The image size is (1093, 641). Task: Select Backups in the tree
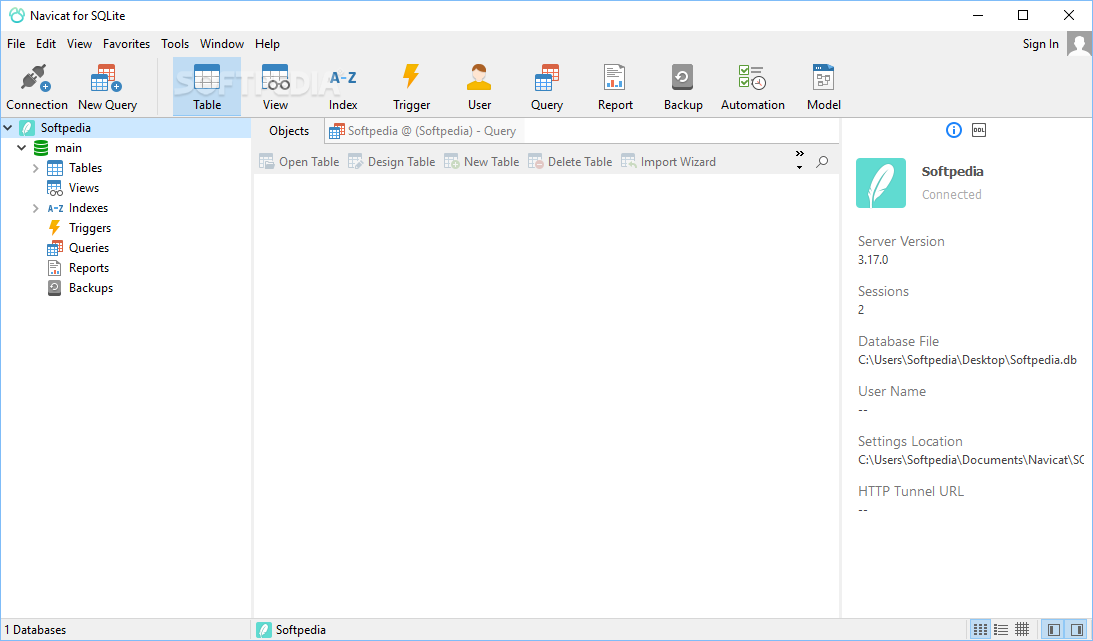pyautogui.click(x=91, y=288)
